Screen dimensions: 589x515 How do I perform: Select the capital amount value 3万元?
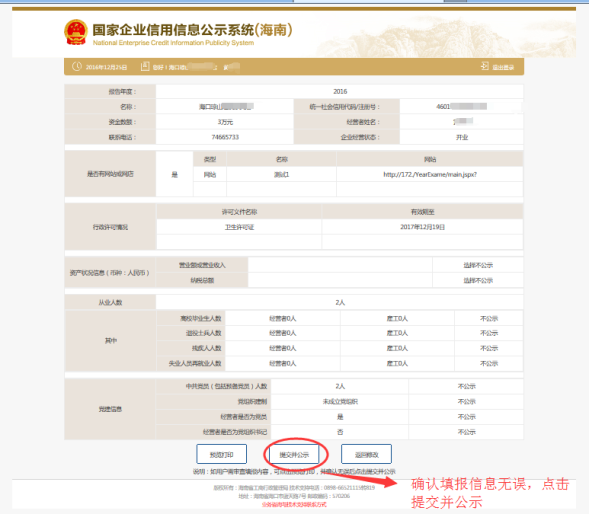(x=225, y=122)
